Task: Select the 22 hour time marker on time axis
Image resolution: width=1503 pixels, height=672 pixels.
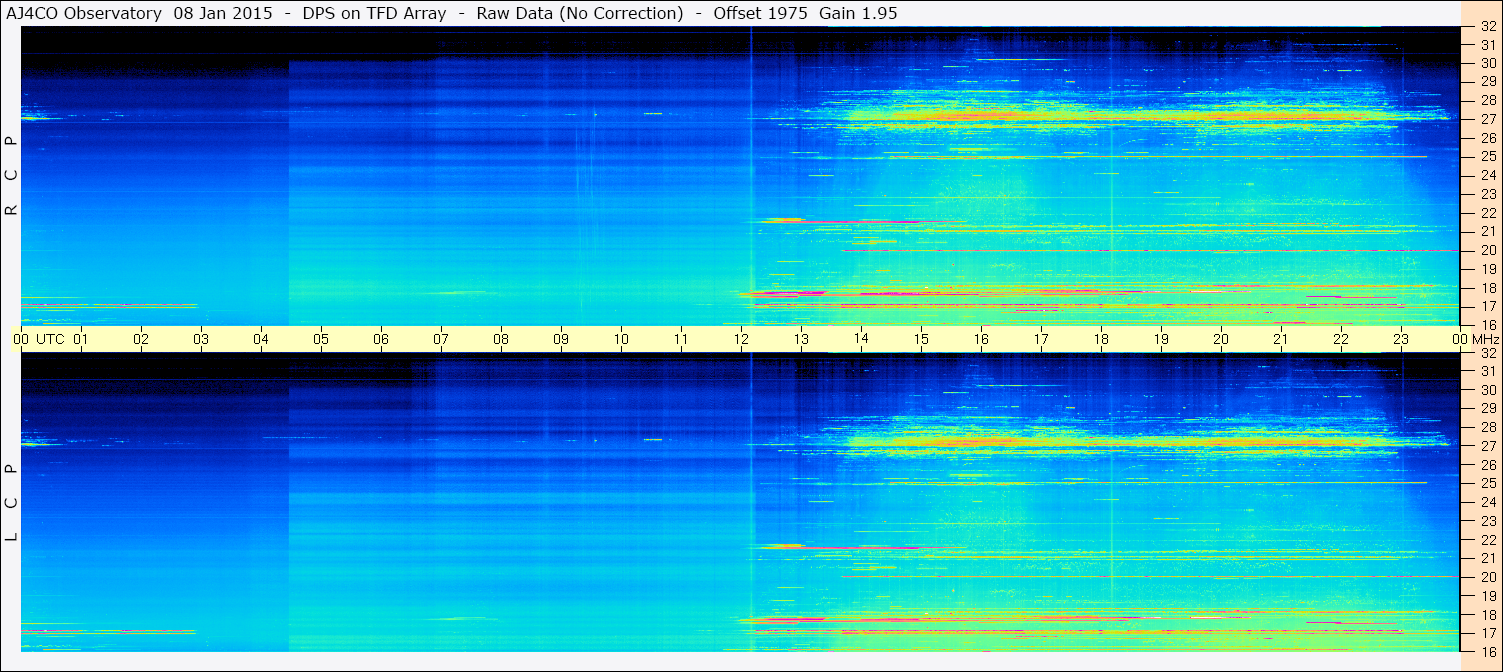Action: 1341,339
